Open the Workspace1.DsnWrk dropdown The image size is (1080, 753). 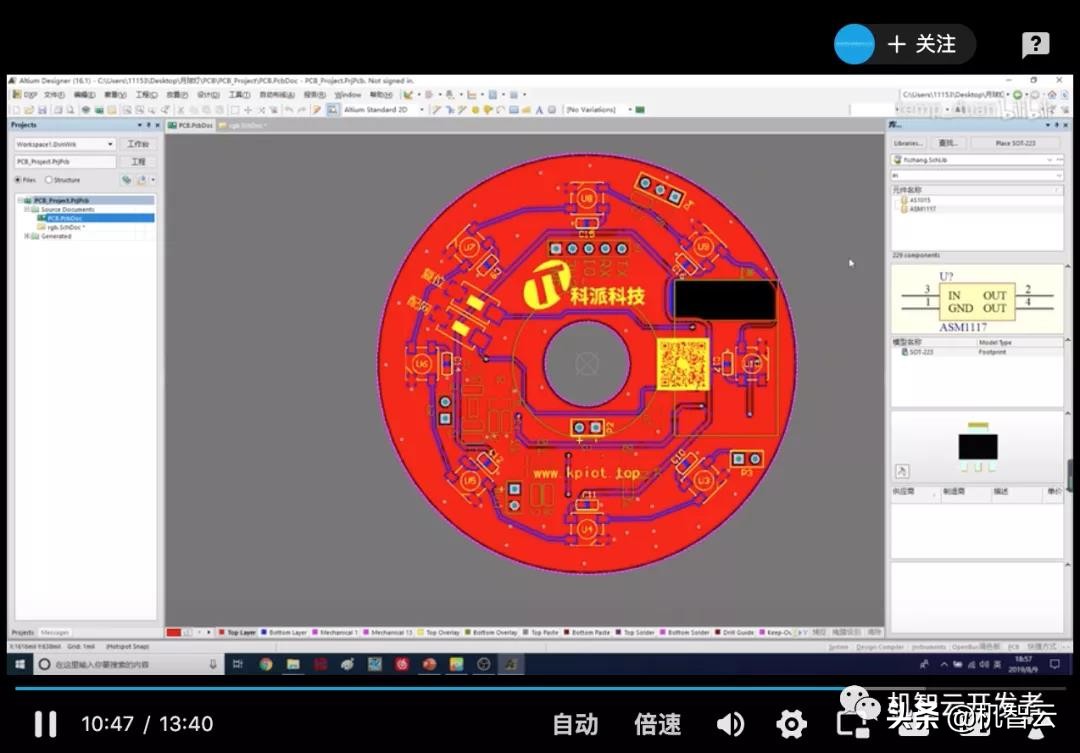tap(110, 144)
